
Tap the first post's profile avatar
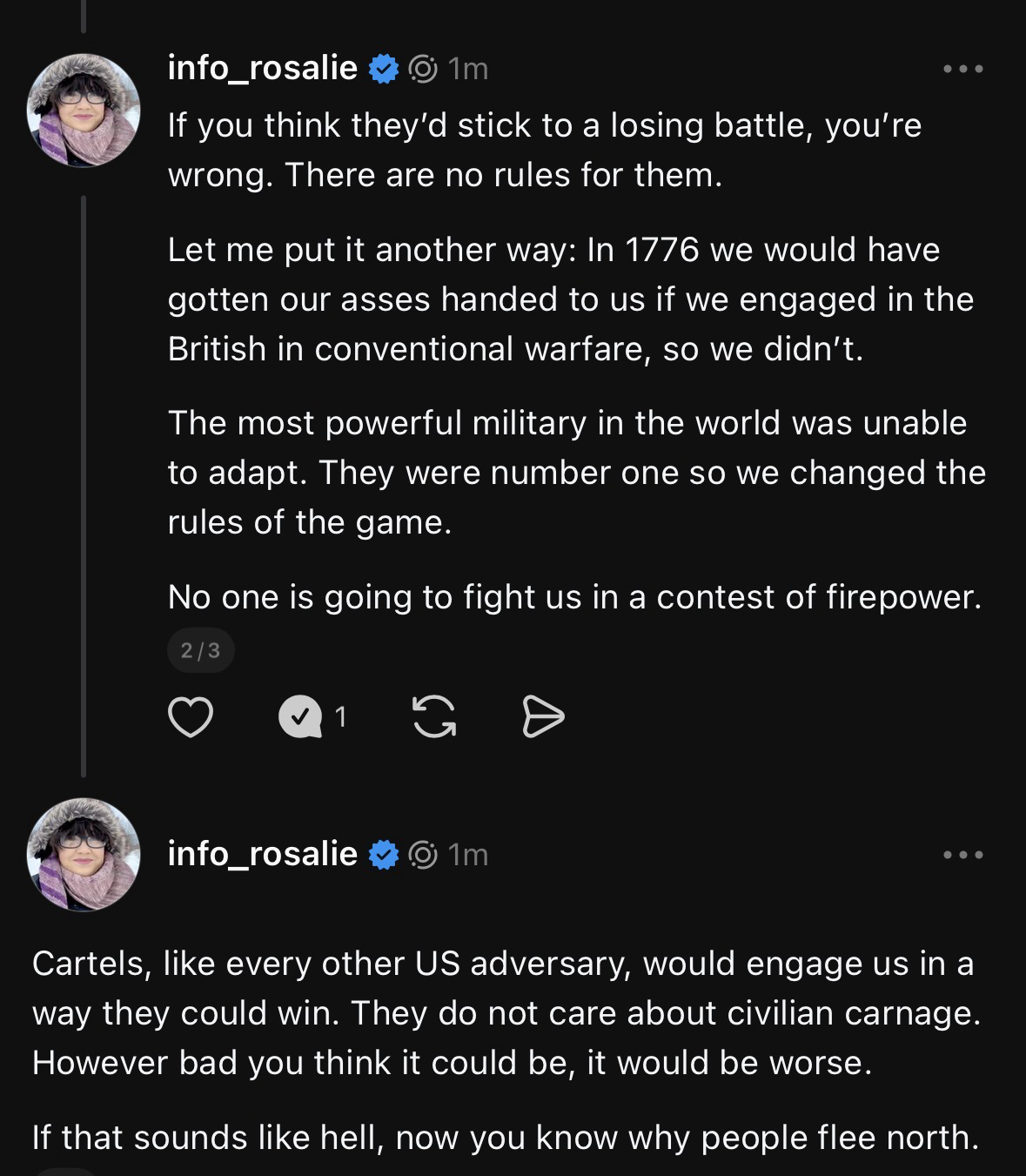(84, 111)
